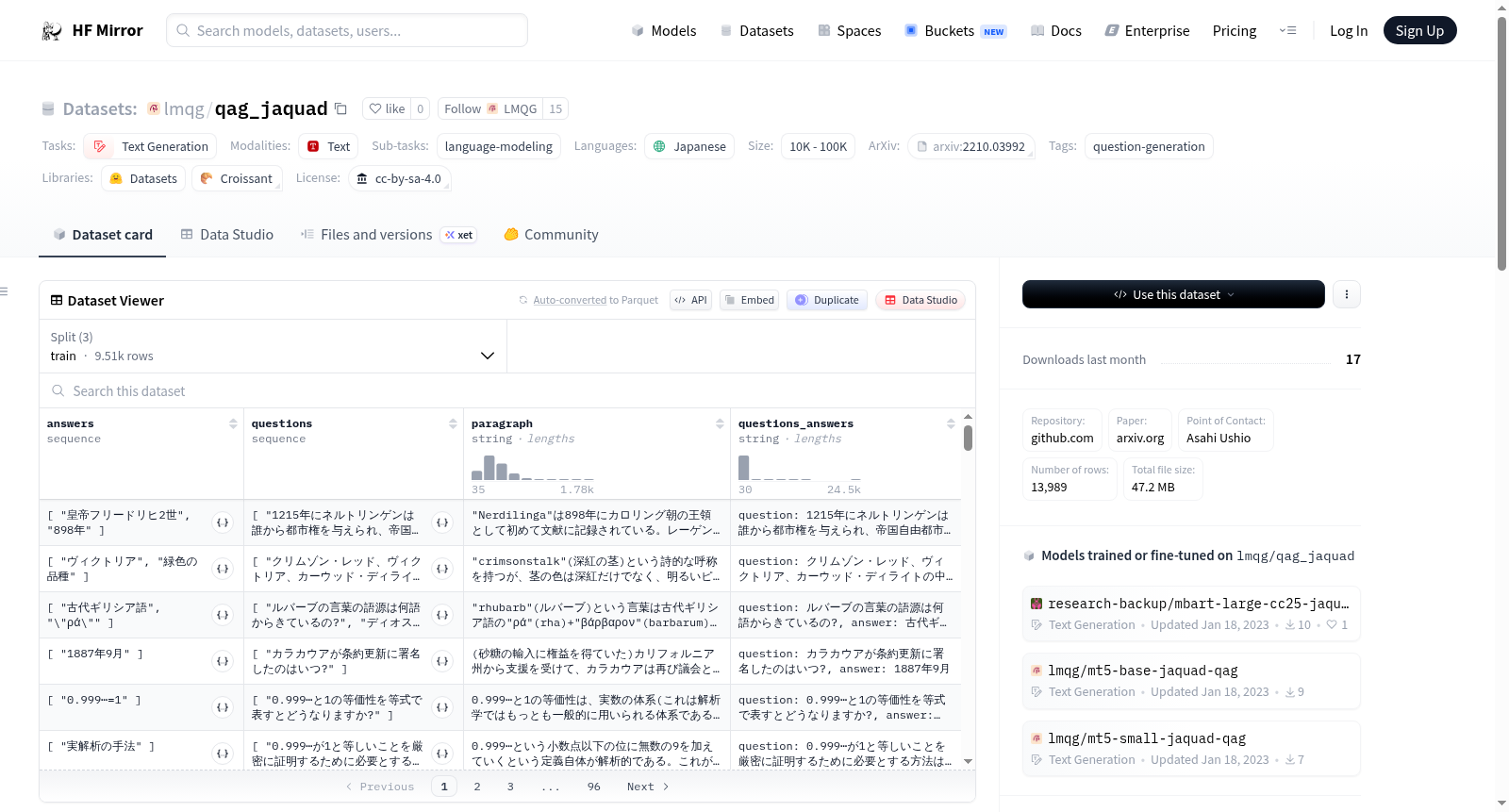Image resolution: width=1509 pixels, height=812 pixels.
Task: Click the page vertical scrollbar thumb
Action: tap(1501, 141)
